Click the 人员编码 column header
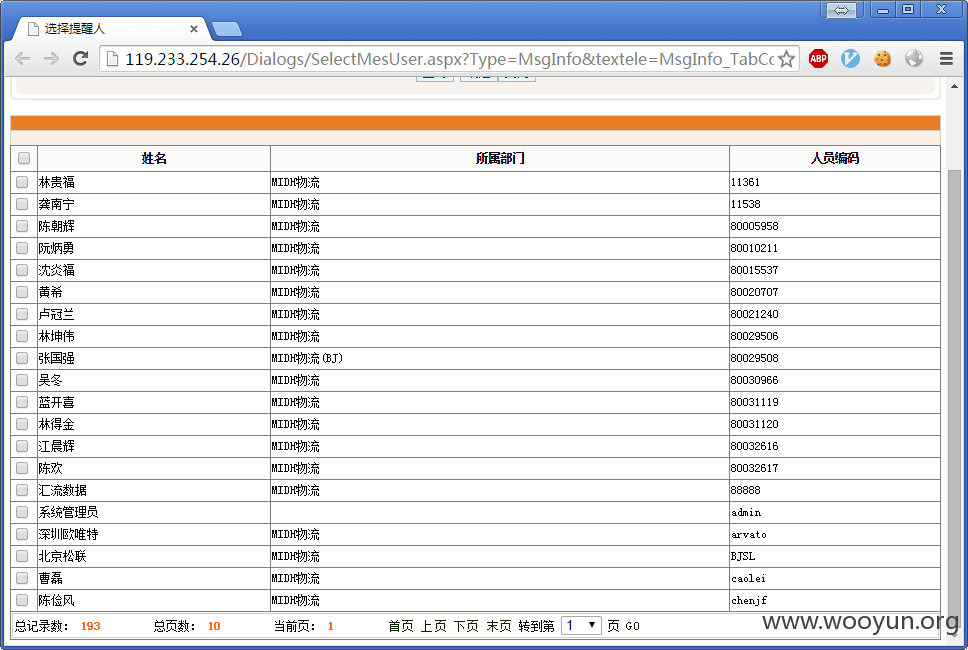968x650 pixels. 835,159
